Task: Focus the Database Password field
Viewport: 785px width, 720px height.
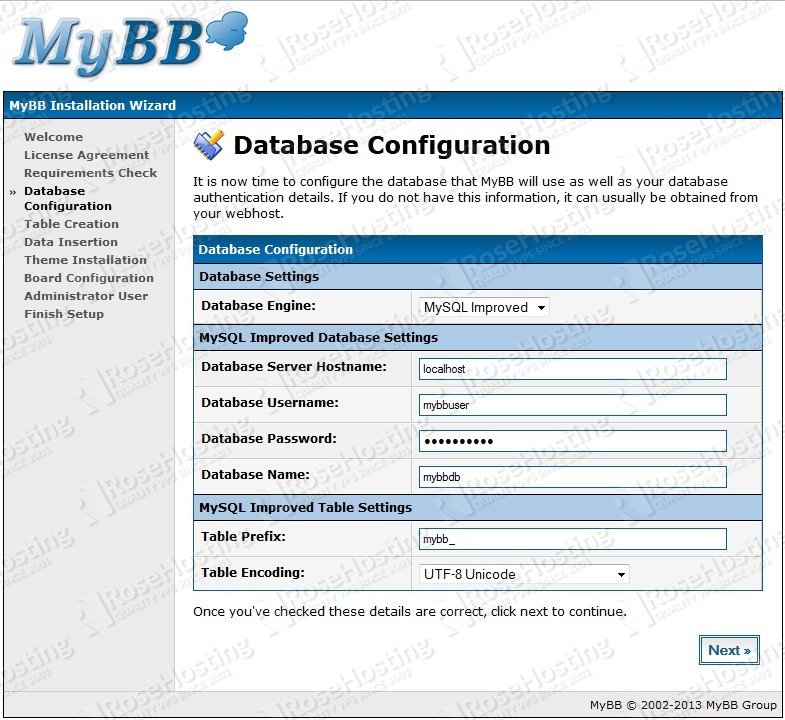Action: (573, 441)
